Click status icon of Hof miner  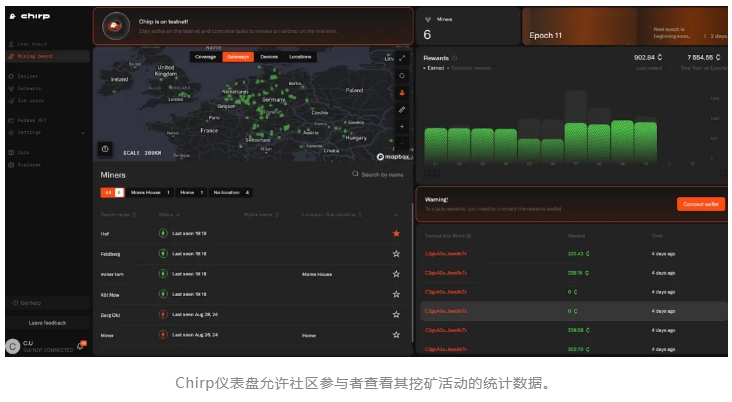[163, 233]
